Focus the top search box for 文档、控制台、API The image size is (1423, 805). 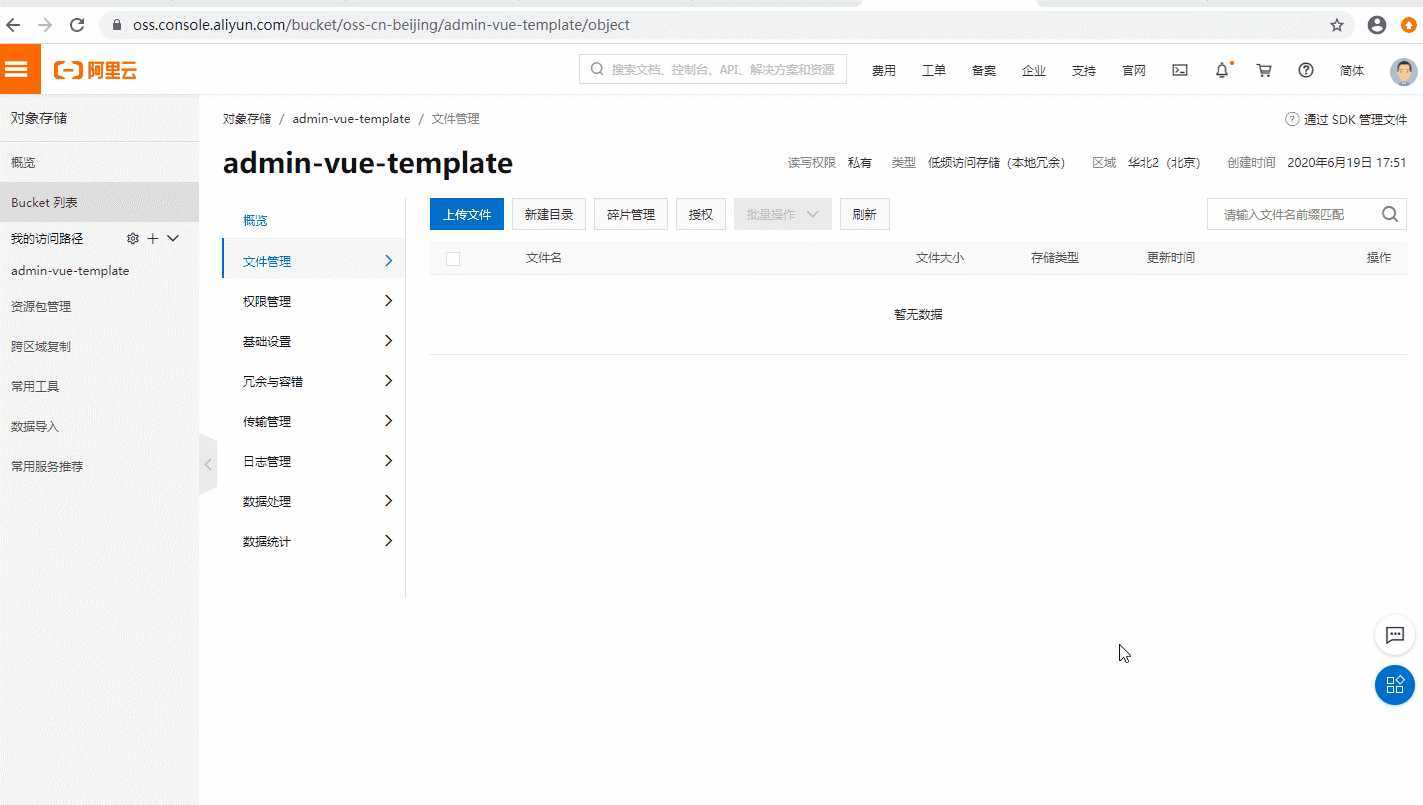713,69
